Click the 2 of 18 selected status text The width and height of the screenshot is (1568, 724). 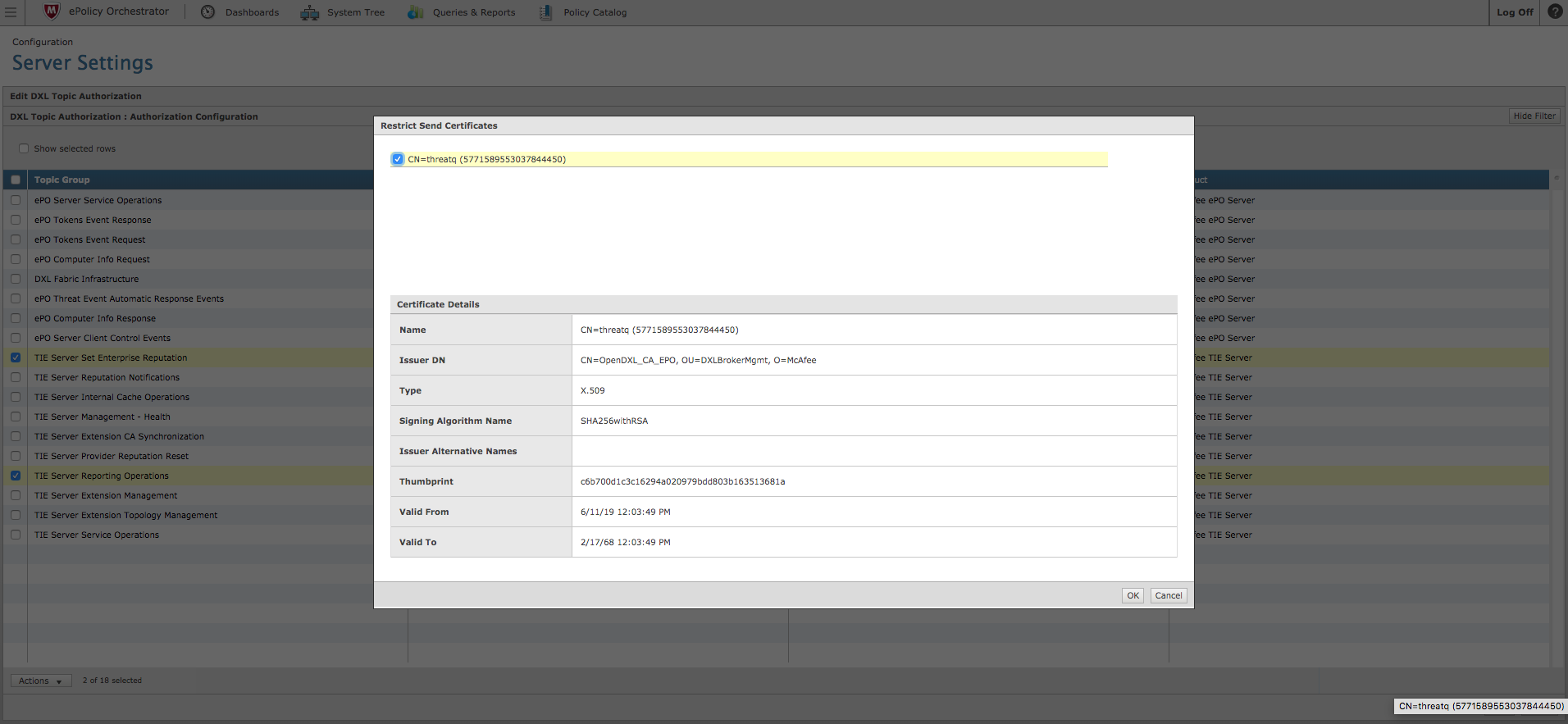pos(112,681)
